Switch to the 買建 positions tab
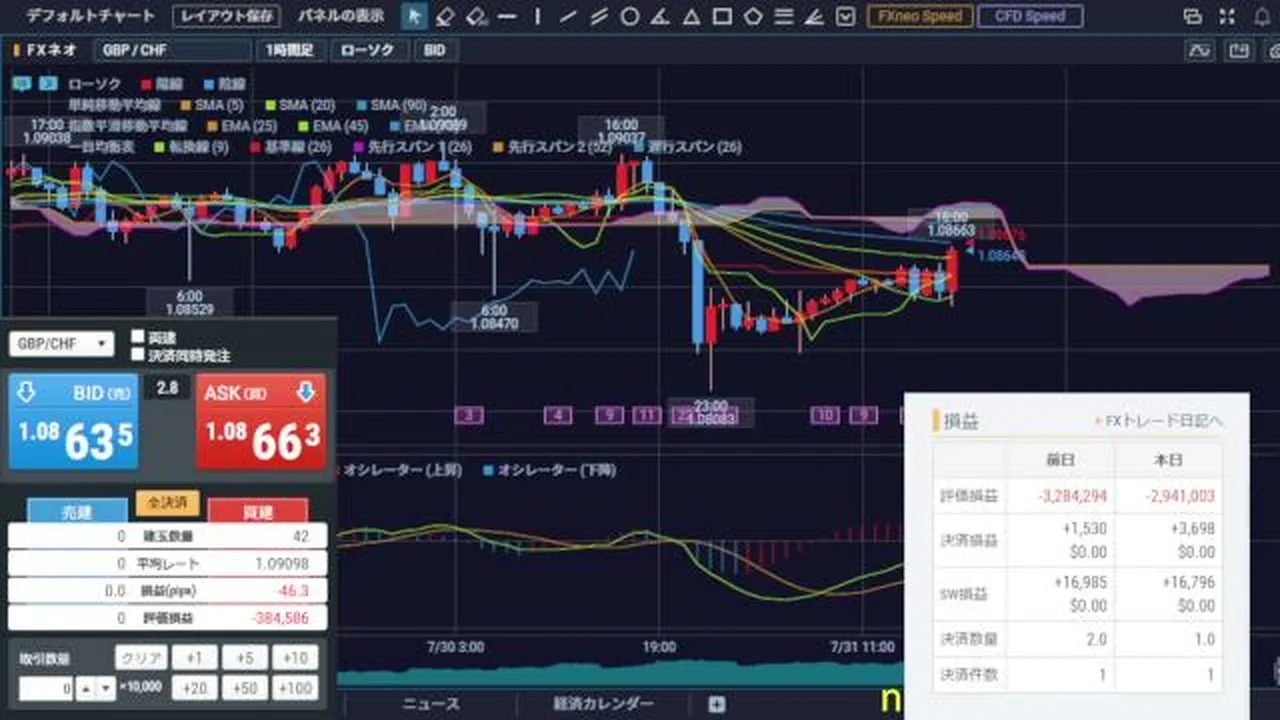 pos(257,511)
